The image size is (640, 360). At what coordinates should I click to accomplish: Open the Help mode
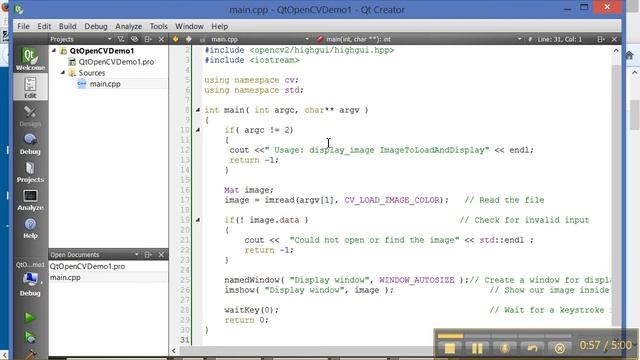tap(30, 228)
